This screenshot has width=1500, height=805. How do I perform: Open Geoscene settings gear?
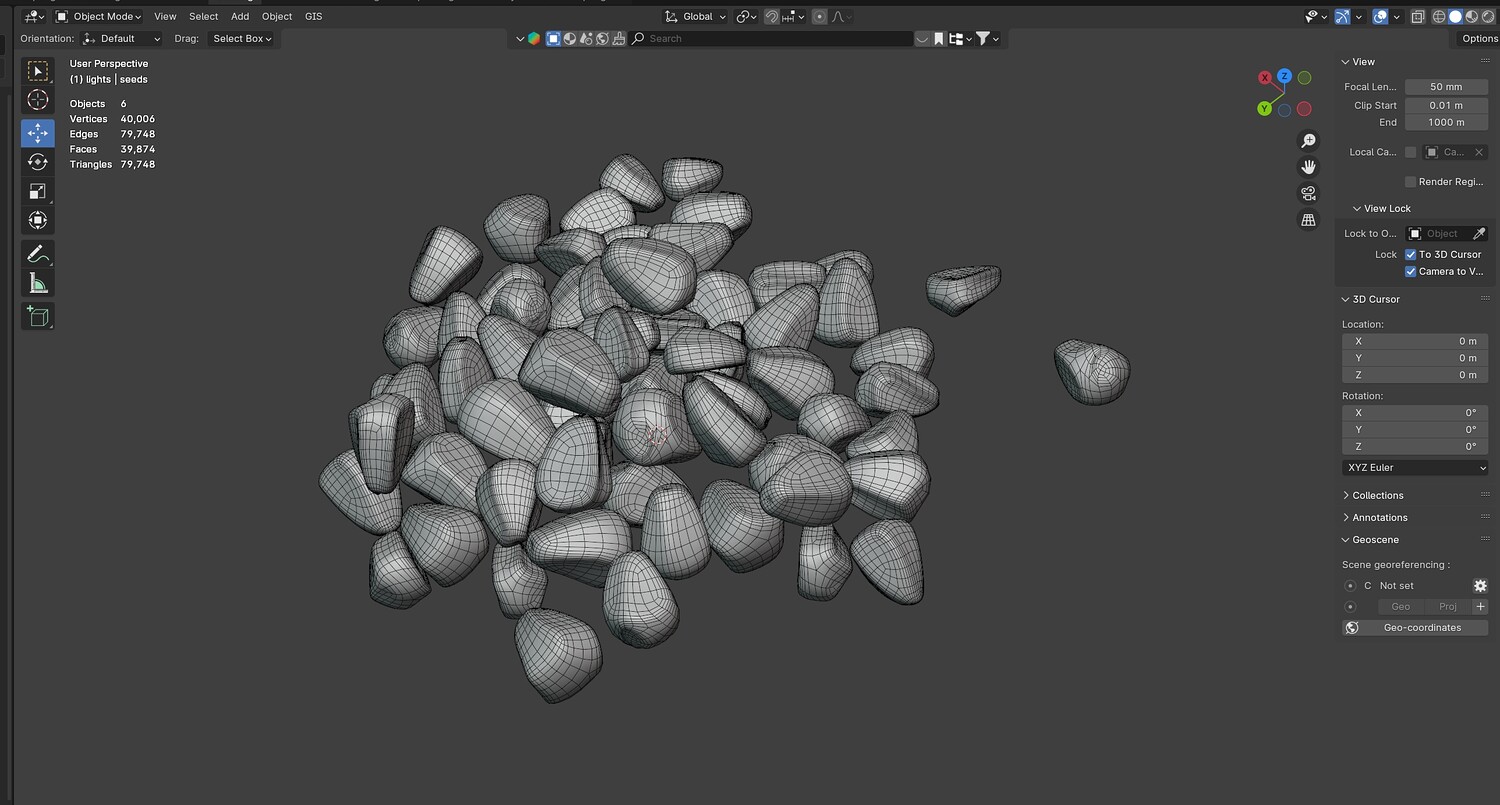[x=1480, y=586]
